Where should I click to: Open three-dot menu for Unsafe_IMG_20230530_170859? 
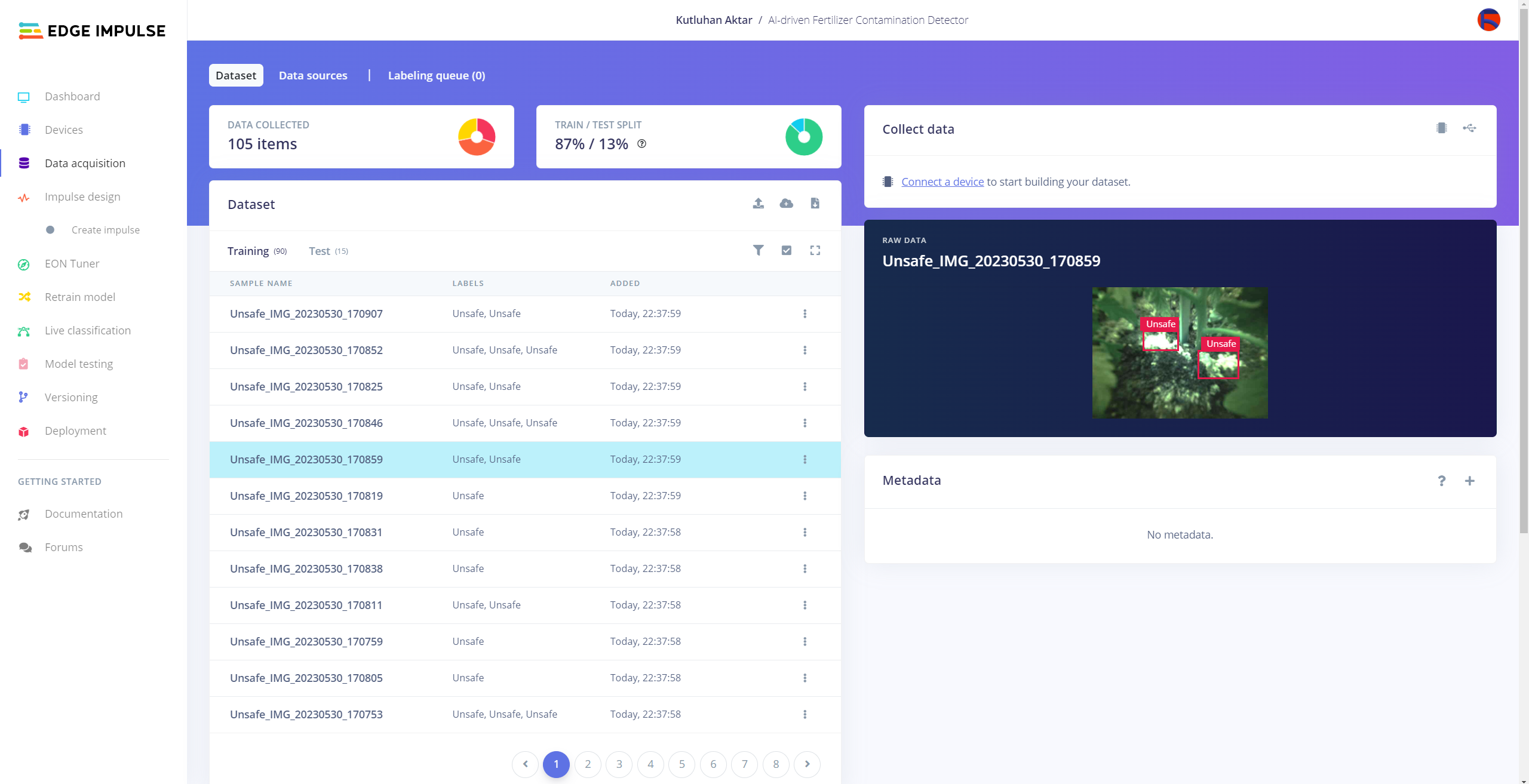(x=805, y=459)
